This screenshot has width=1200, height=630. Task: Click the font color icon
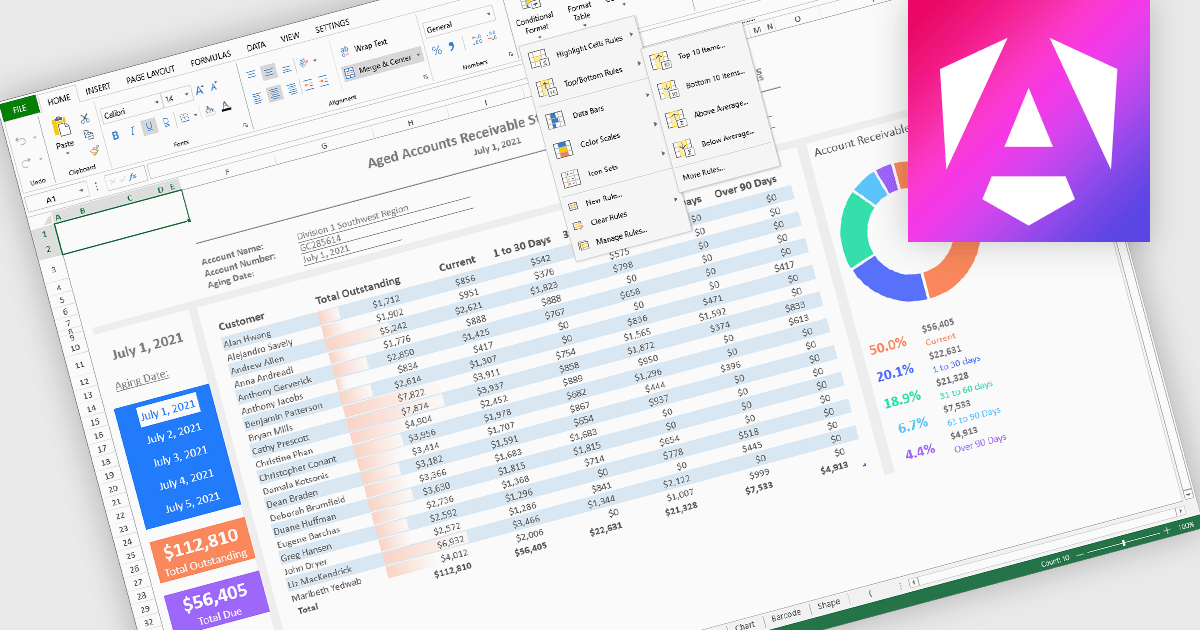tap(227, 107)
